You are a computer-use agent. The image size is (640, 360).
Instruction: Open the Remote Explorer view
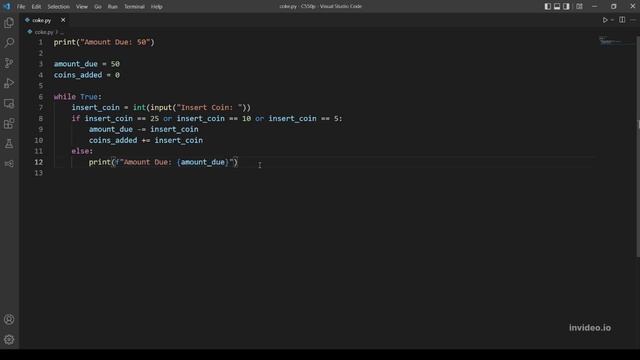click(x=9, y=103)
